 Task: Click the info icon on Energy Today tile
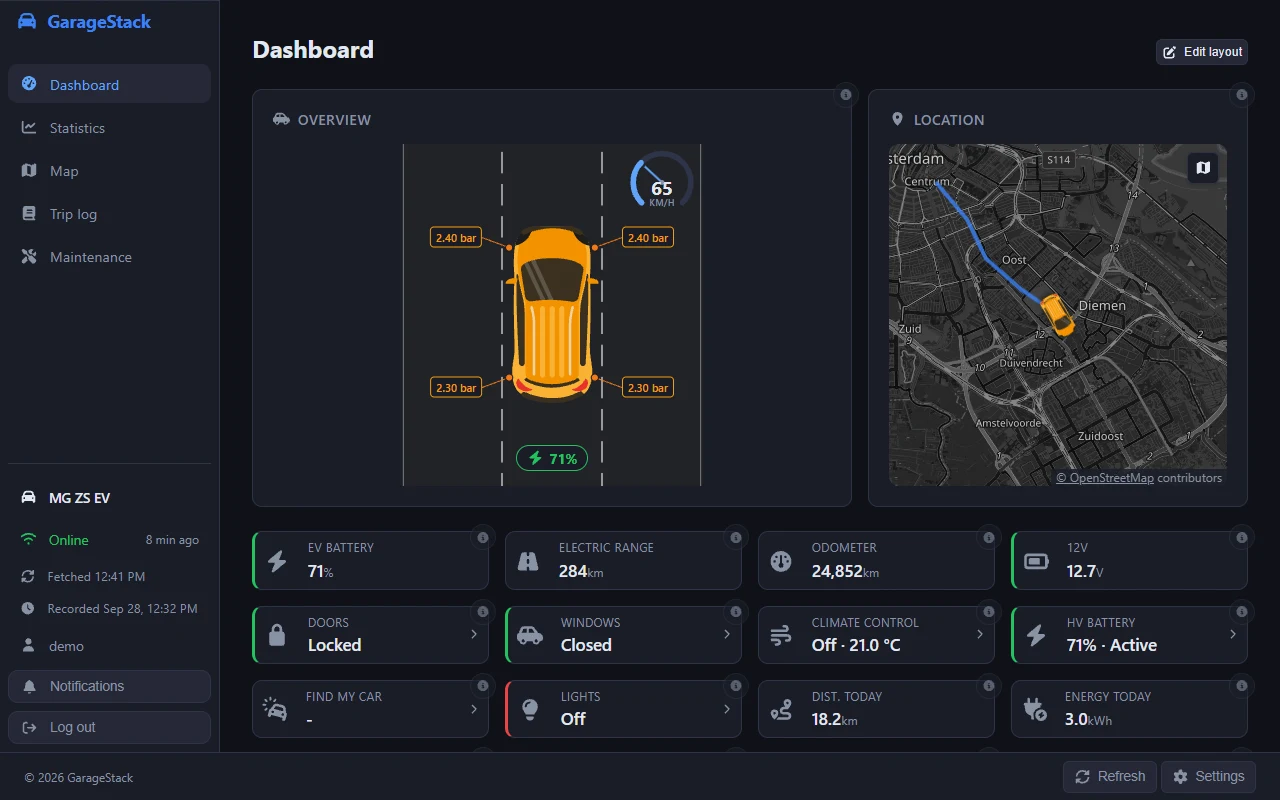tap(1242, 686)
